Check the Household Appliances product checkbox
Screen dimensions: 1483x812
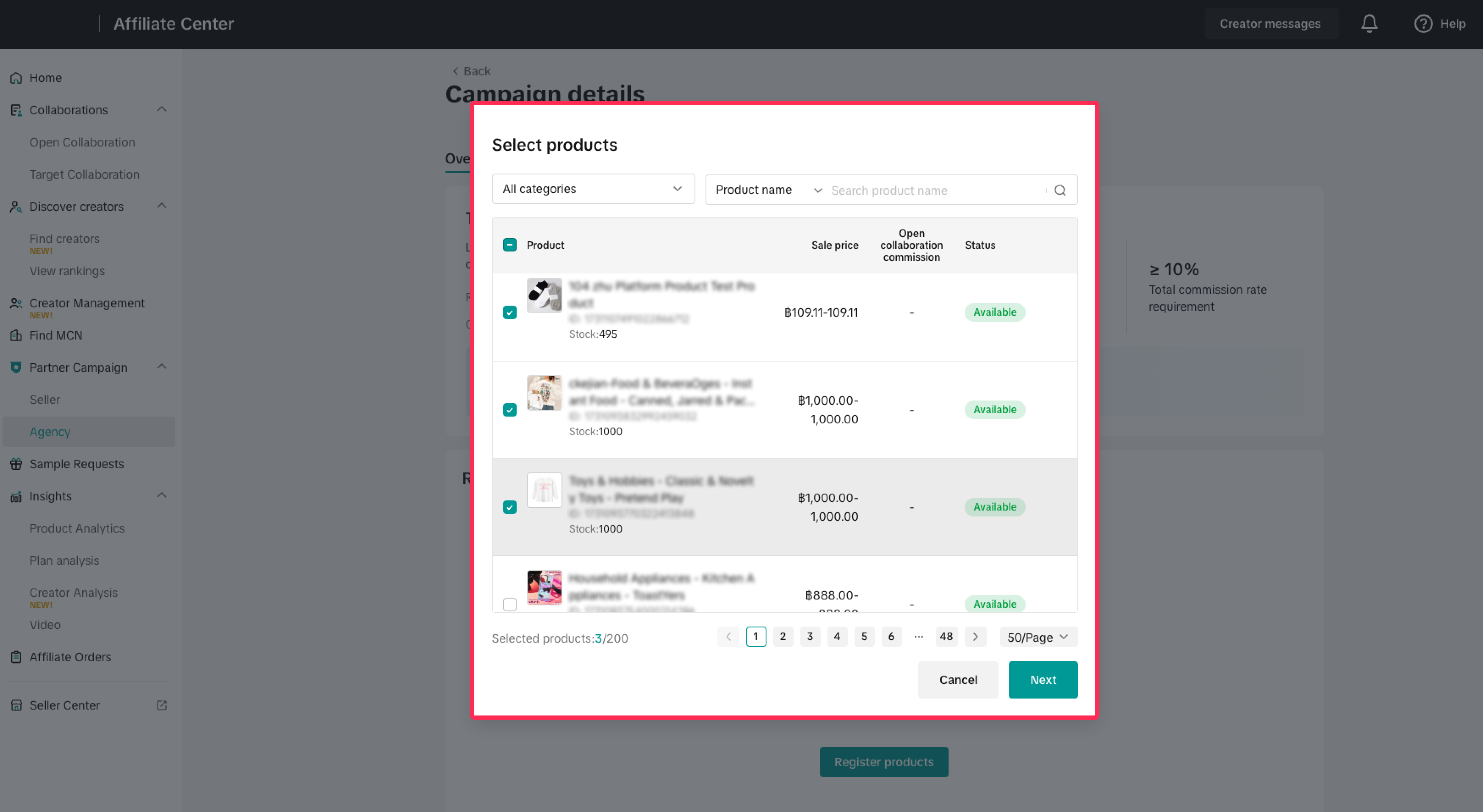[x=509, y=604]
